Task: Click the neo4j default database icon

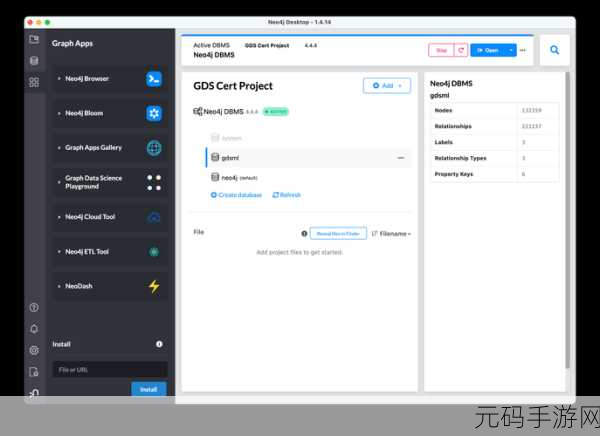Action: point(215,177)
